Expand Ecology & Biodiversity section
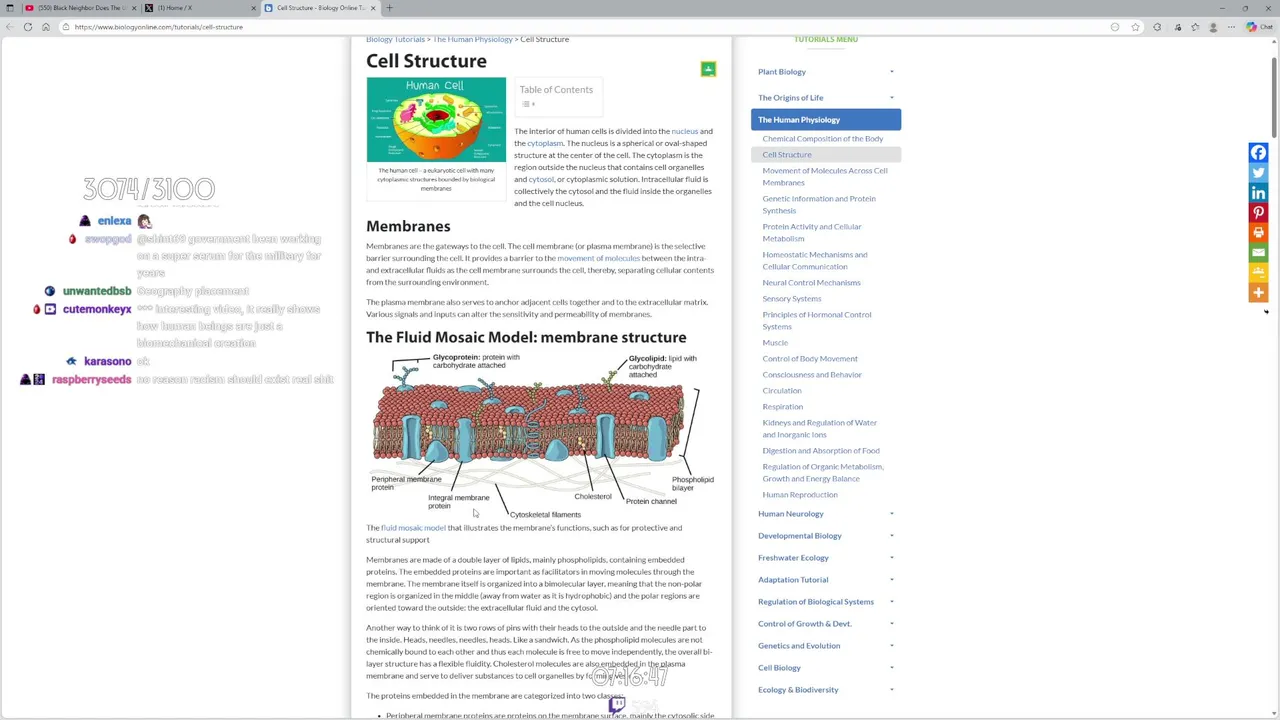1280x720 pixels. [x=891, y=690]
